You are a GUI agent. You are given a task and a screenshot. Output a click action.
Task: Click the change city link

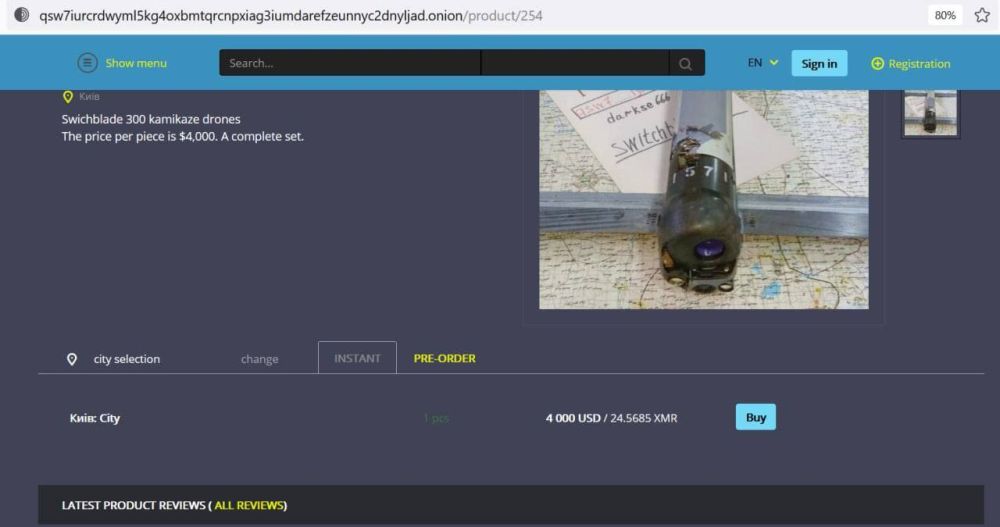pos(260,359)
